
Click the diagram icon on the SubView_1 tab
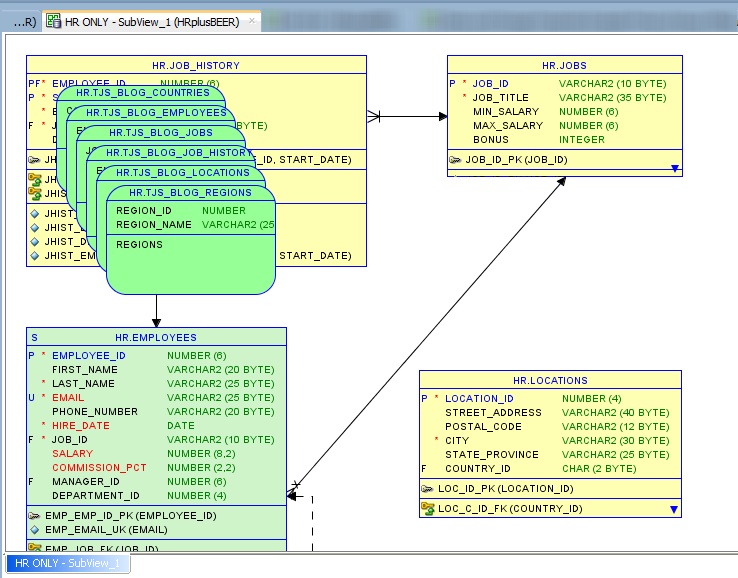(x=53, y=21)
